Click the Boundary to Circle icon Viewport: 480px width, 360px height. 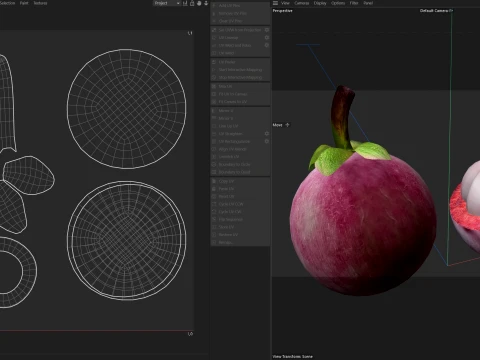click(x=214, y=164)
